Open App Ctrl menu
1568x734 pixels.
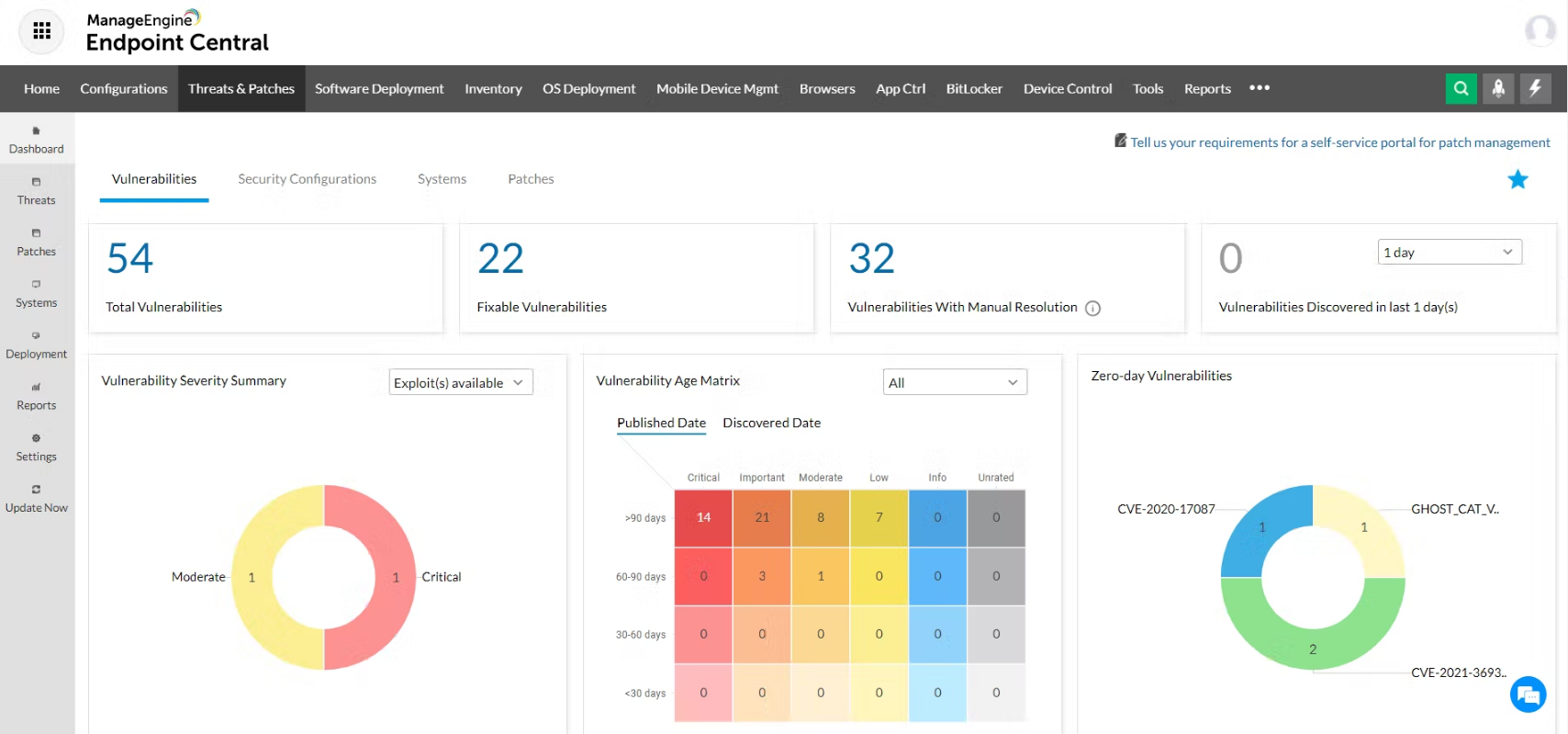click(x=901, y=88)
